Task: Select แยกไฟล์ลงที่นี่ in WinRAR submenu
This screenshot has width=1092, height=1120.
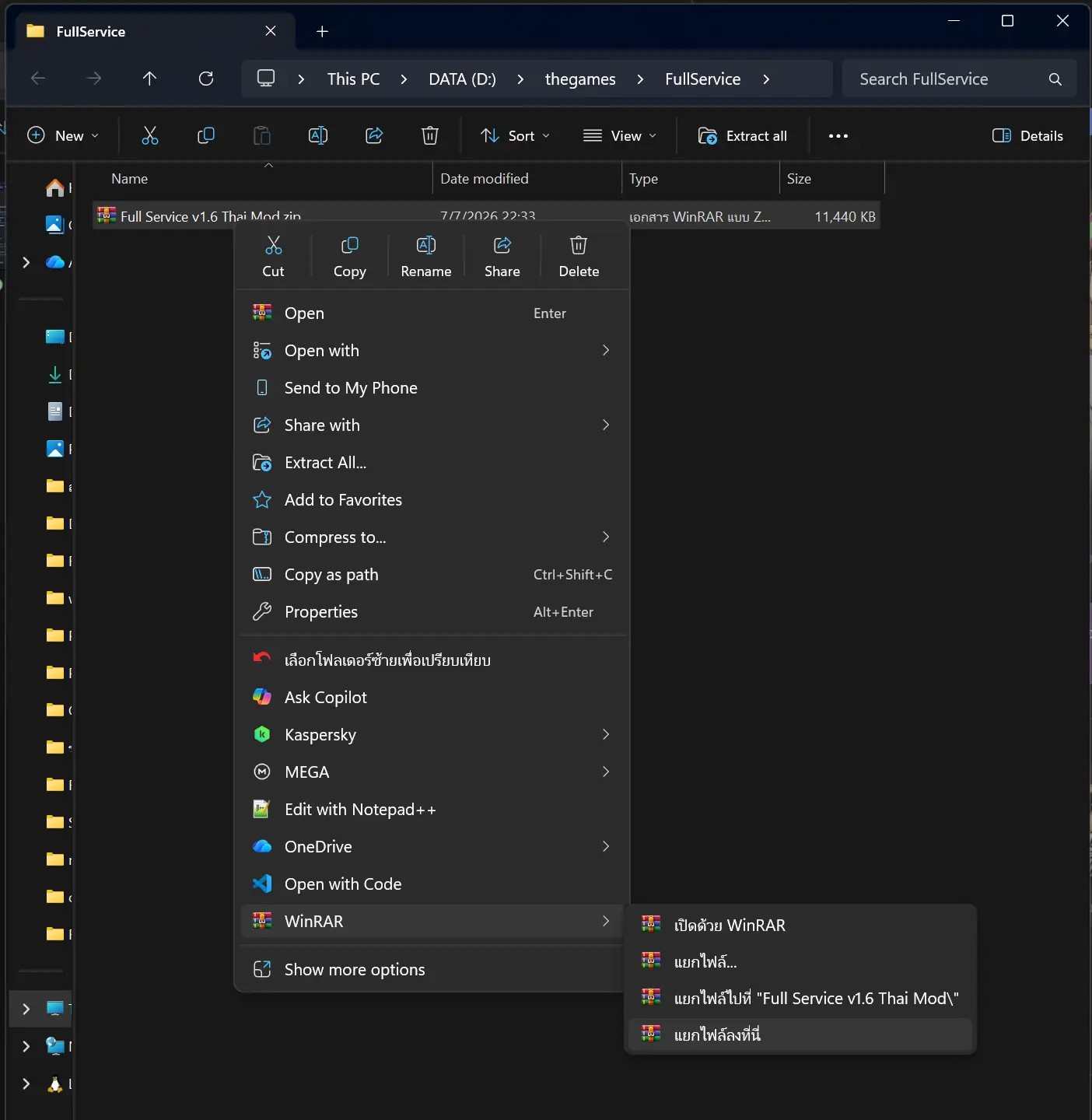Action: click(800, 1034)
